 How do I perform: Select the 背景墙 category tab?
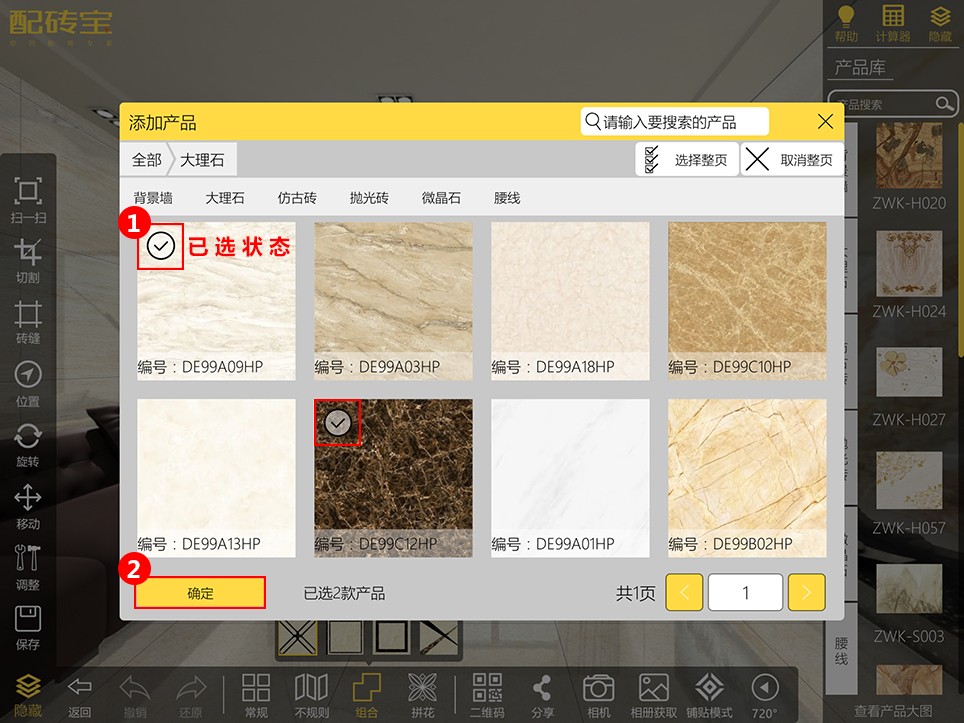click(153, 198)
